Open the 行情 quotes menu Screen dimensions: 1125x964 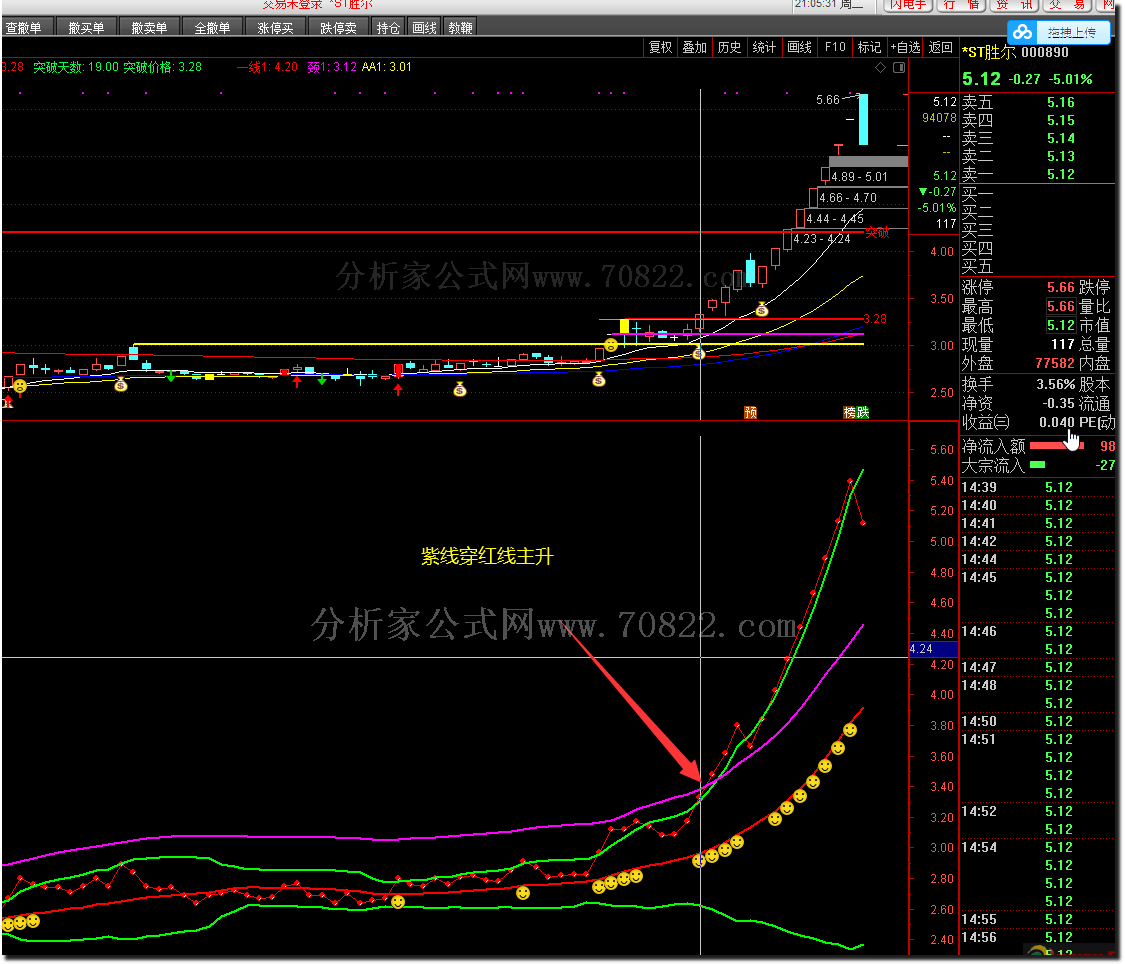coord(961,5)
